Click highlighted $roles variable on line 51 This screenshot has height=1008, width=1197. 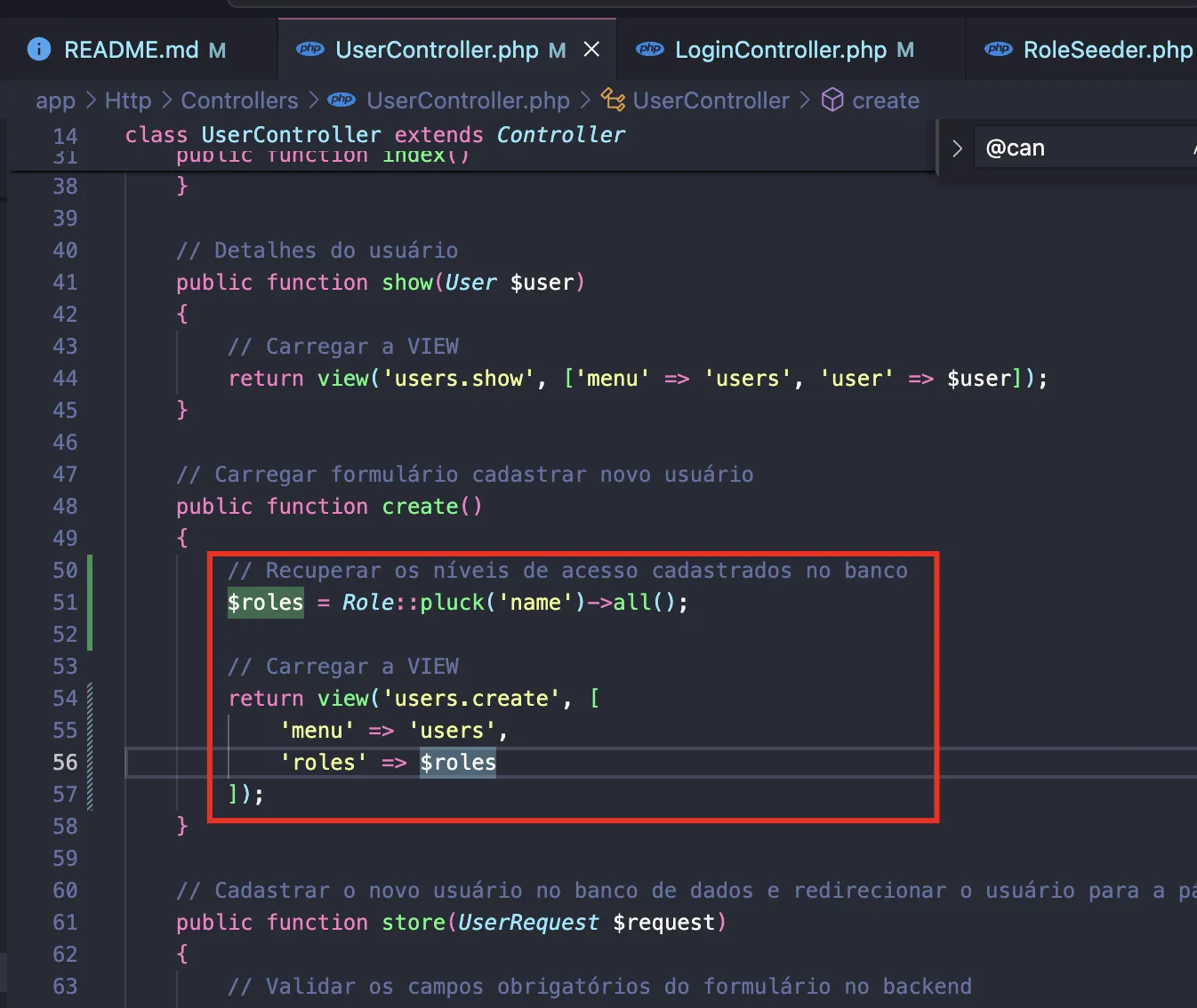265,603
